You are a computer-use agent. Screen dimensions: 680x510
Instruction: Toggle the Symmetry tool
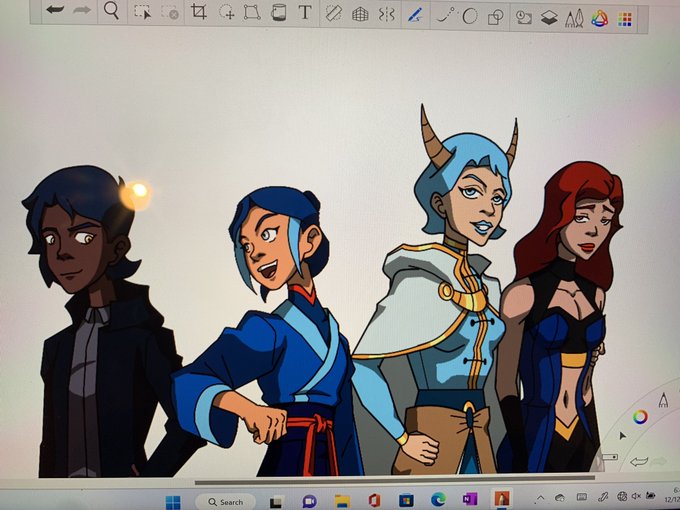pos(386,14)
